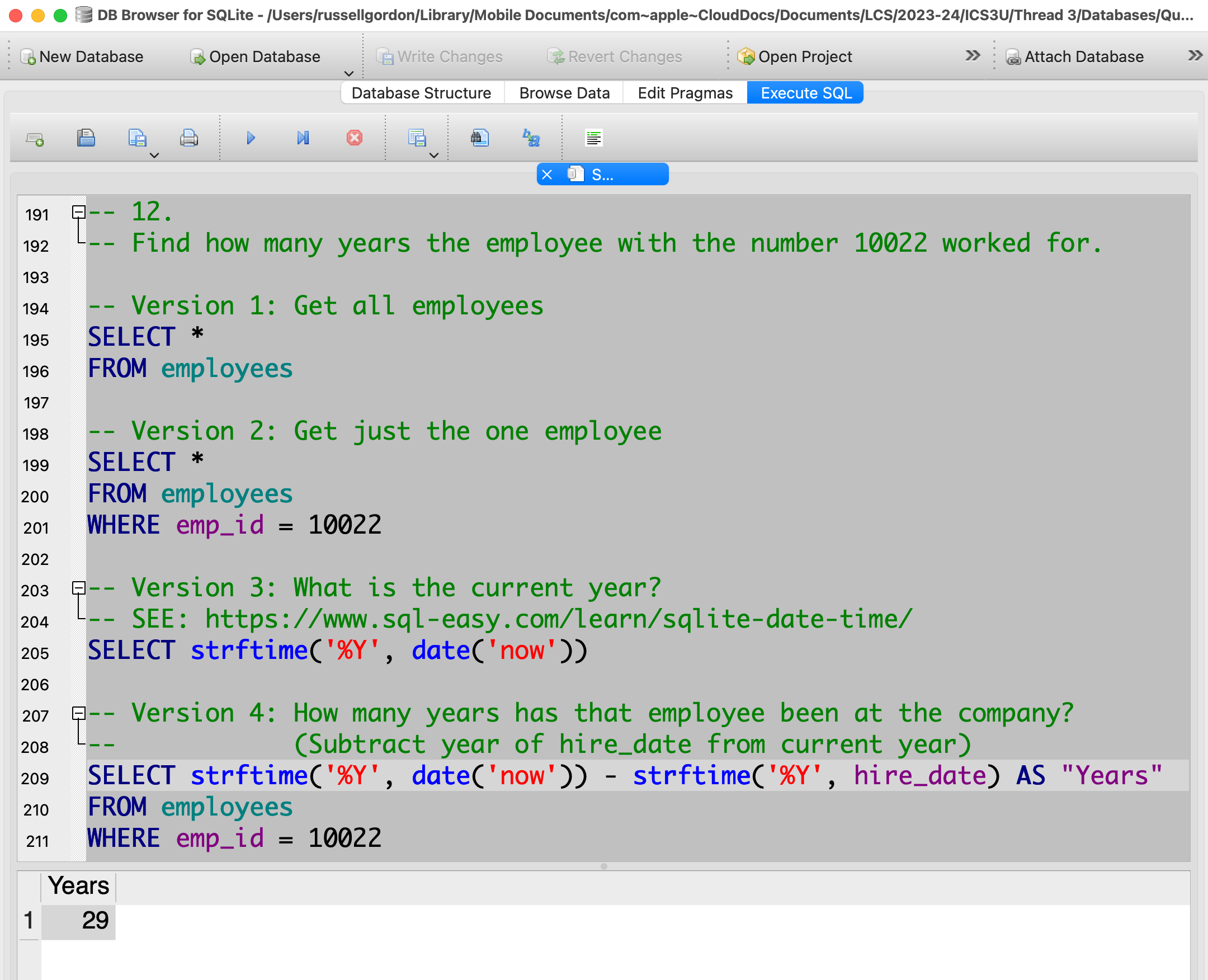Expand the hidden toolbar items chevron
Screen dimensions: 1208x980
tap(972, 56)
